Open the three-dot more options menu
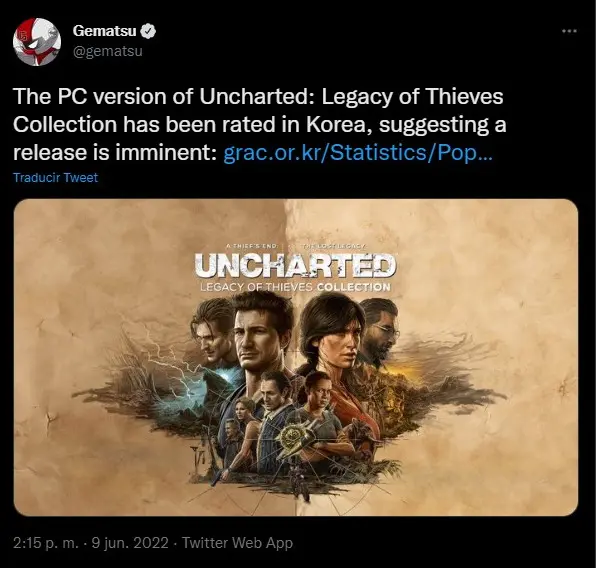 pyautogui.click(x=569, y=31)
